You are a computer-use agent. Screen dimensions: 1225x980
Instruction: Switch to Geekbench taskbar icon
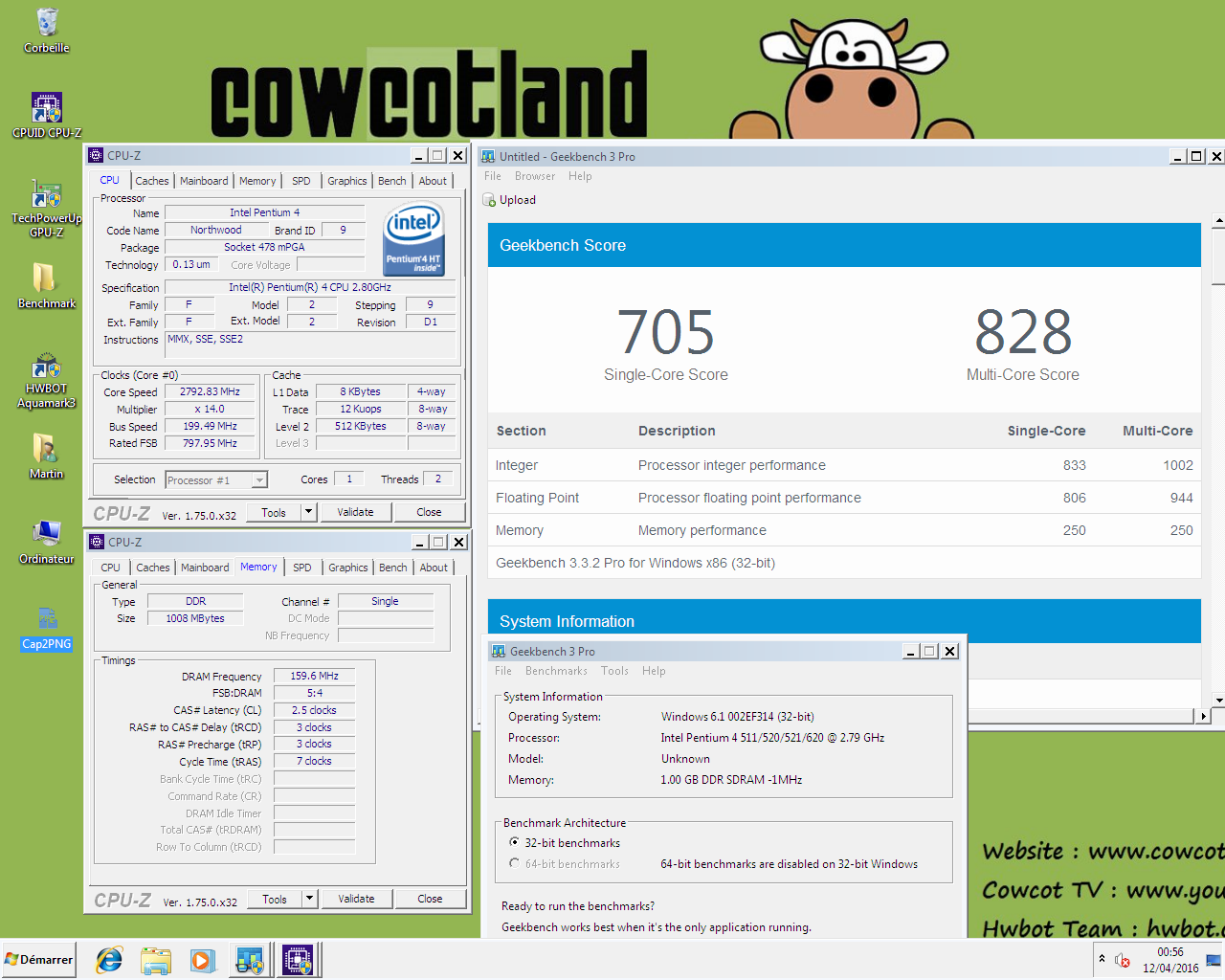pyautogui.click(x=250, y=959)
